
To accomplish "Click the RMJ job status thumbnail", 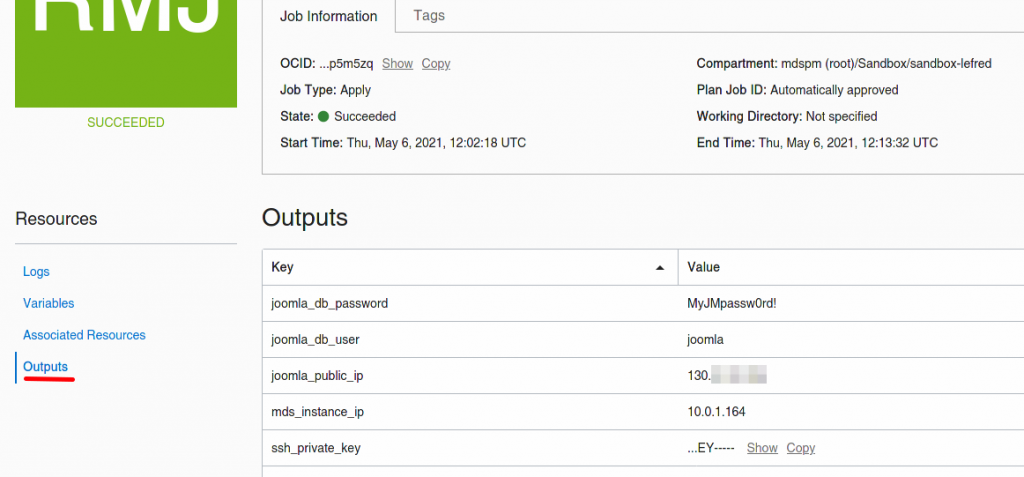I will 126,54.
